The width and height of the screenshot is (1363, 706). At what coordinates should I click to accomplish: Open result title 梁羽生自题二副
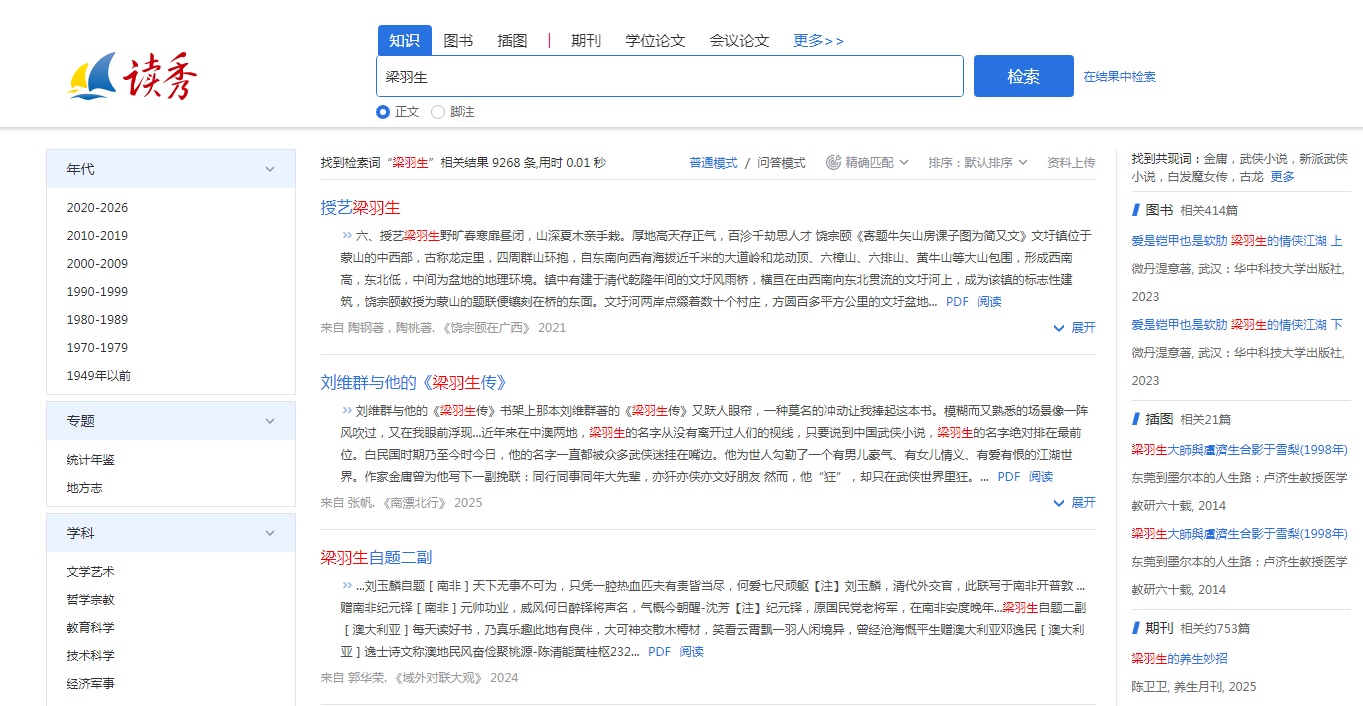coord(376,558)
